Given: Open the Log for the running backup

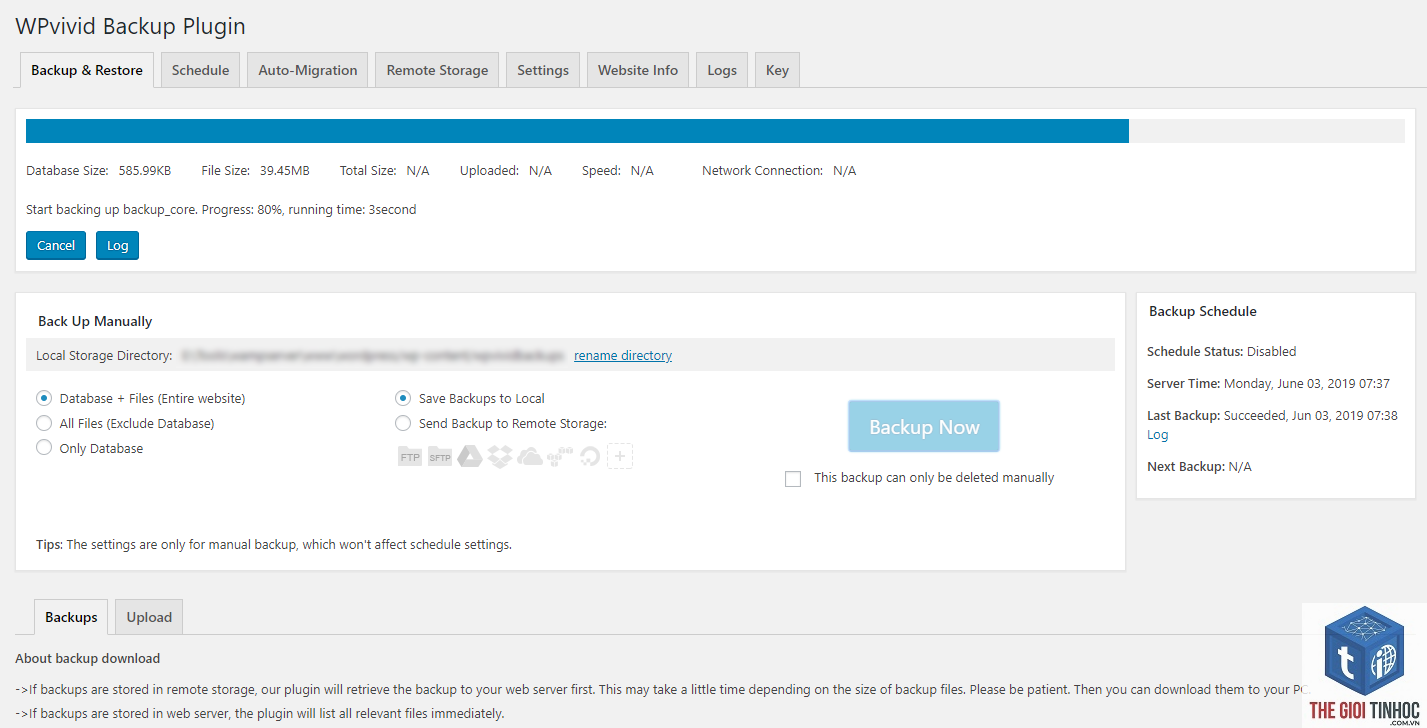Looking at the screenshot, I should [117, 245].
